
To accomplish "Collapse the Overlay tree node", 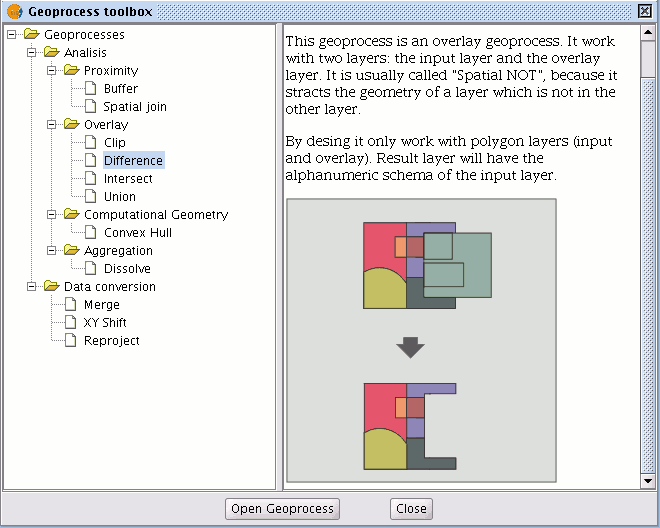I will (x=51, y=125).
